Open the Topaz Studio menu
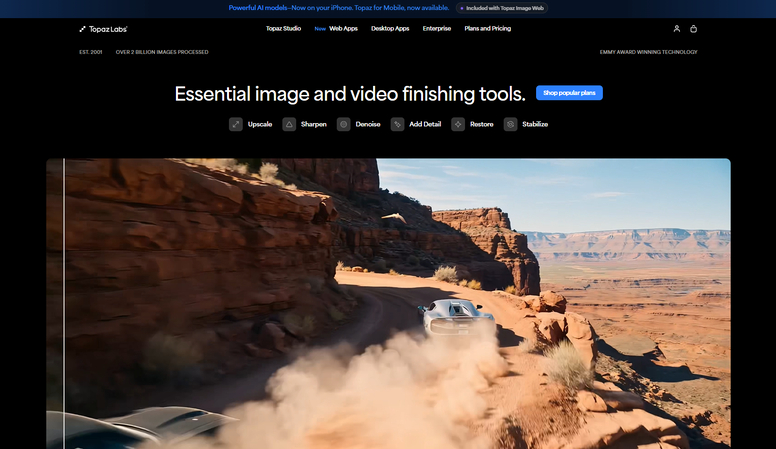The width and height of the screenshot is (776, 449). click(x=283, y=29)
